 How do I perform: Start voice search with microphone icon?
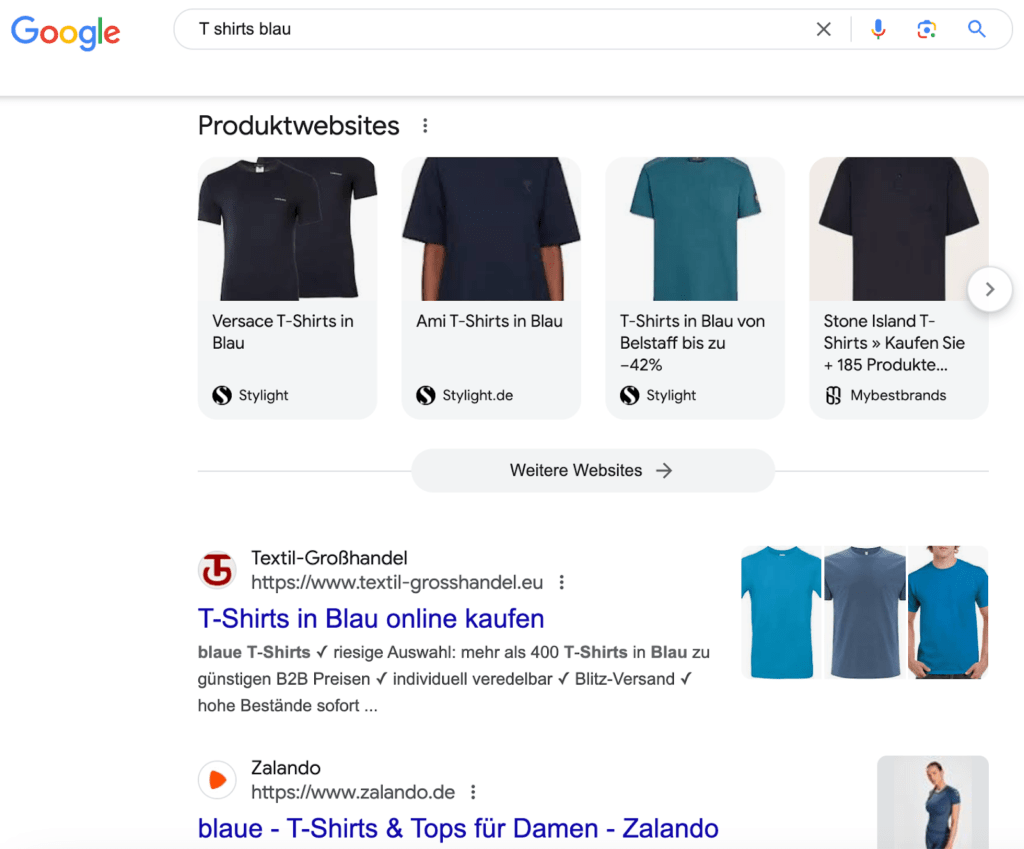tap(878, 30)
